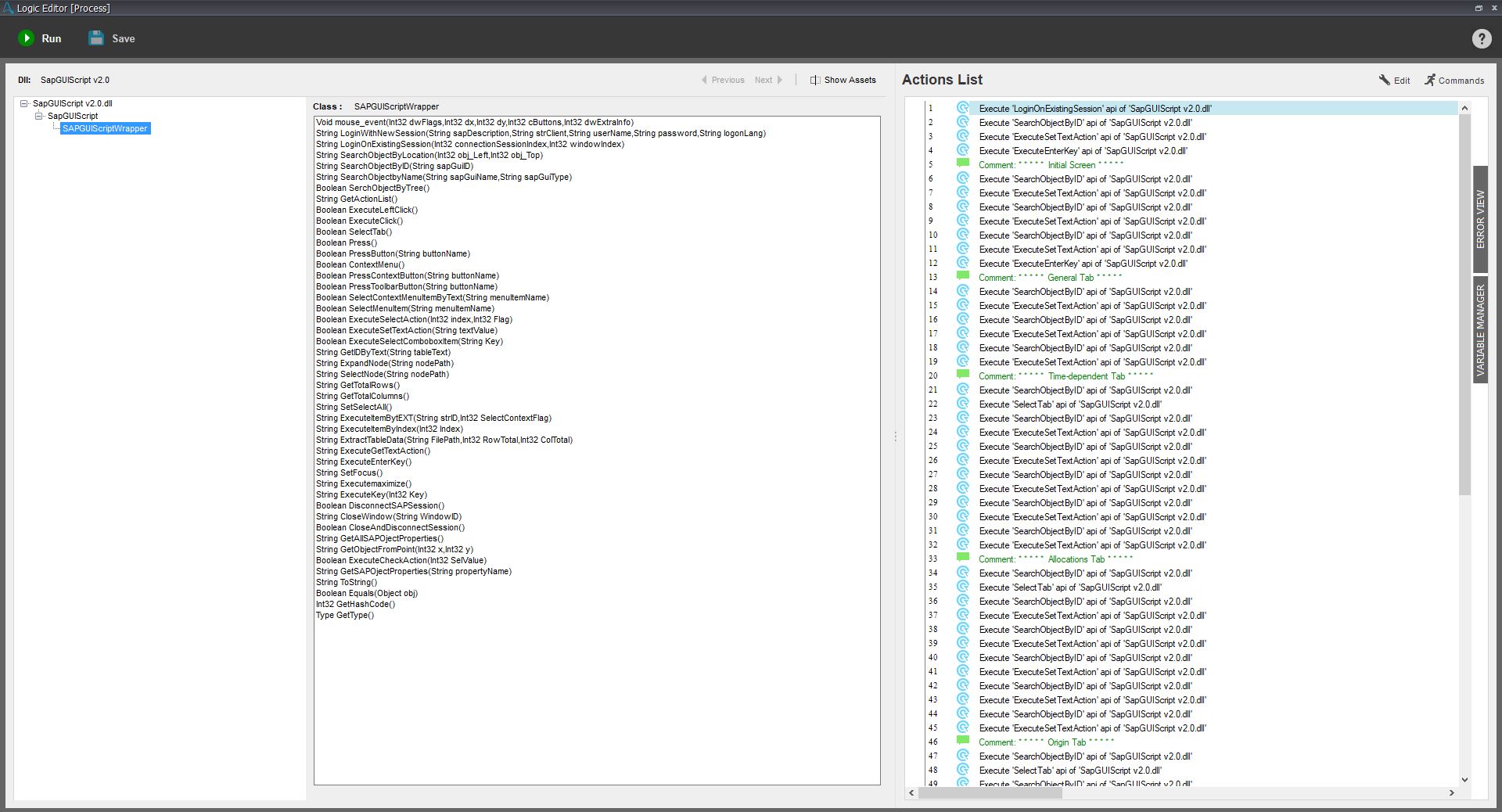Select SAPGUIScriptWrapper in the tree
Viewport: 1502px width, 812px height.
tap(105, 128)
